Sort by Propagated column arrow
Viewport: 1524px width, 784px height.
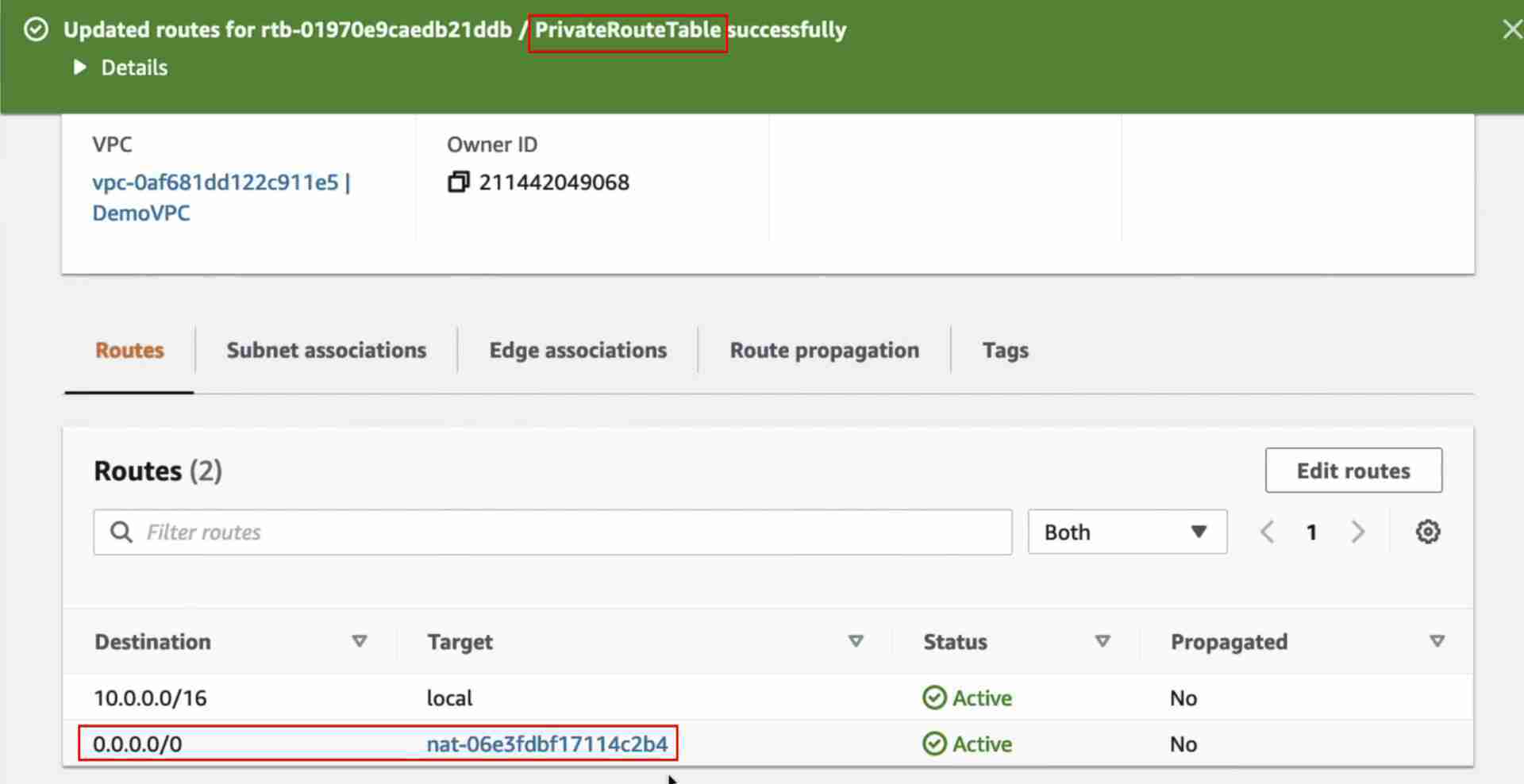tap(1437, 641)
